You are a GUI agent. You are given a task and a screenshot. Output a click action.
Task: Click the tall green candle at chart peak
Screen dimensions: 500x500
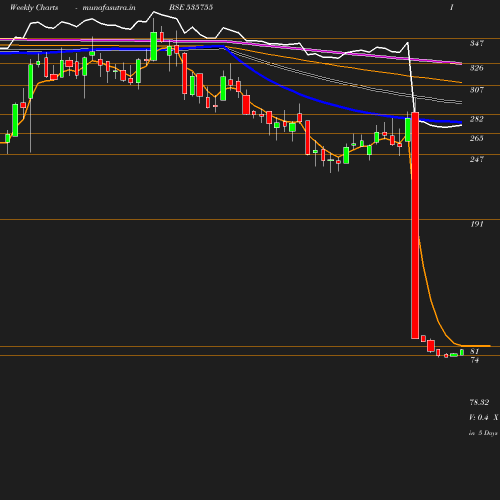point(154,46)
